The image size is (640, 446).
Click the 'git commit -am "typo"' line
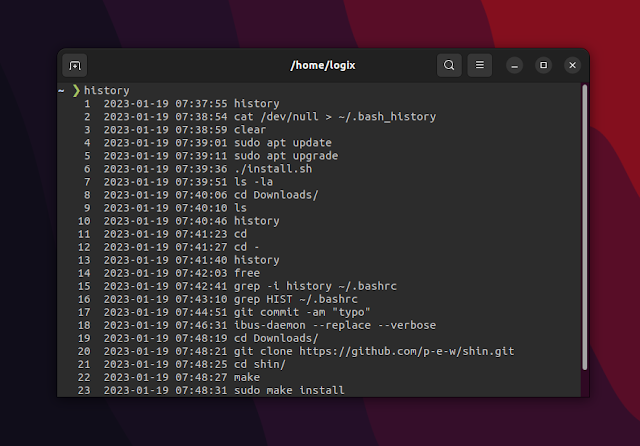pos(224,312)
